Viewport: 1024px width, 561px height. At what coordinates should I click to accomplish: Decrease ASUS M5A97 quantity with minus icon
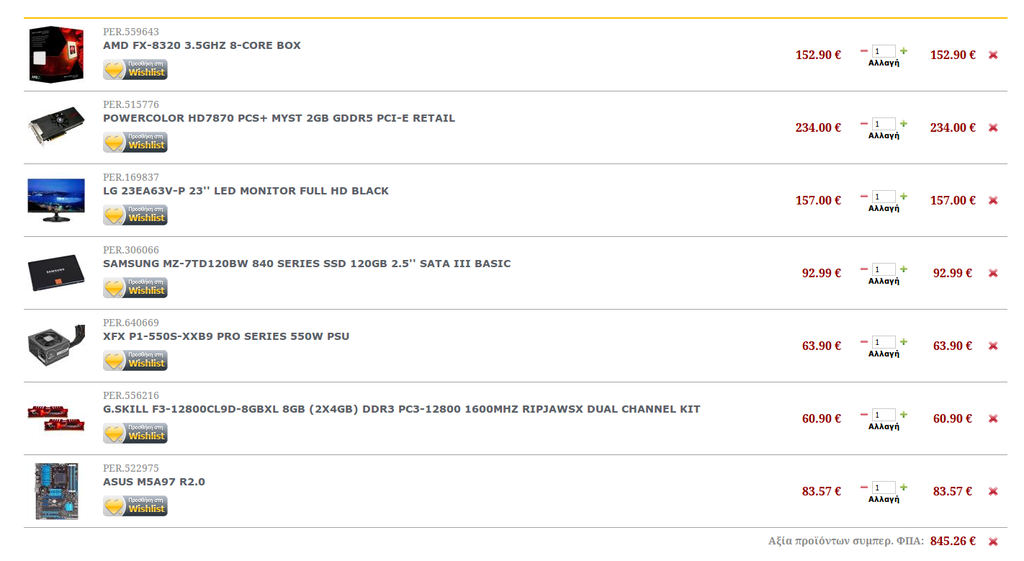[x=864, y=487]
